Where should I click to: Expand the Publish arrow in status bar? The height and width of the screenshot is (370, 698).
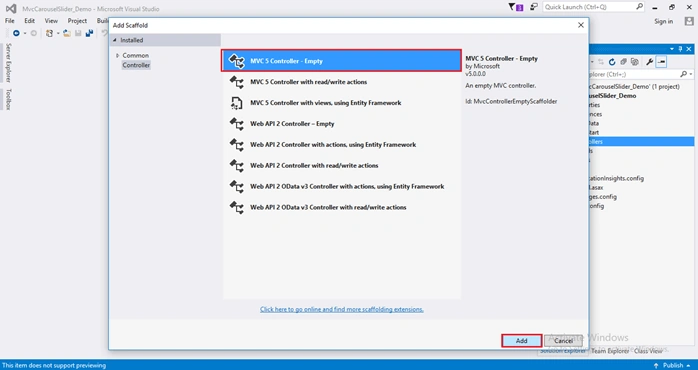click(688, 366)
